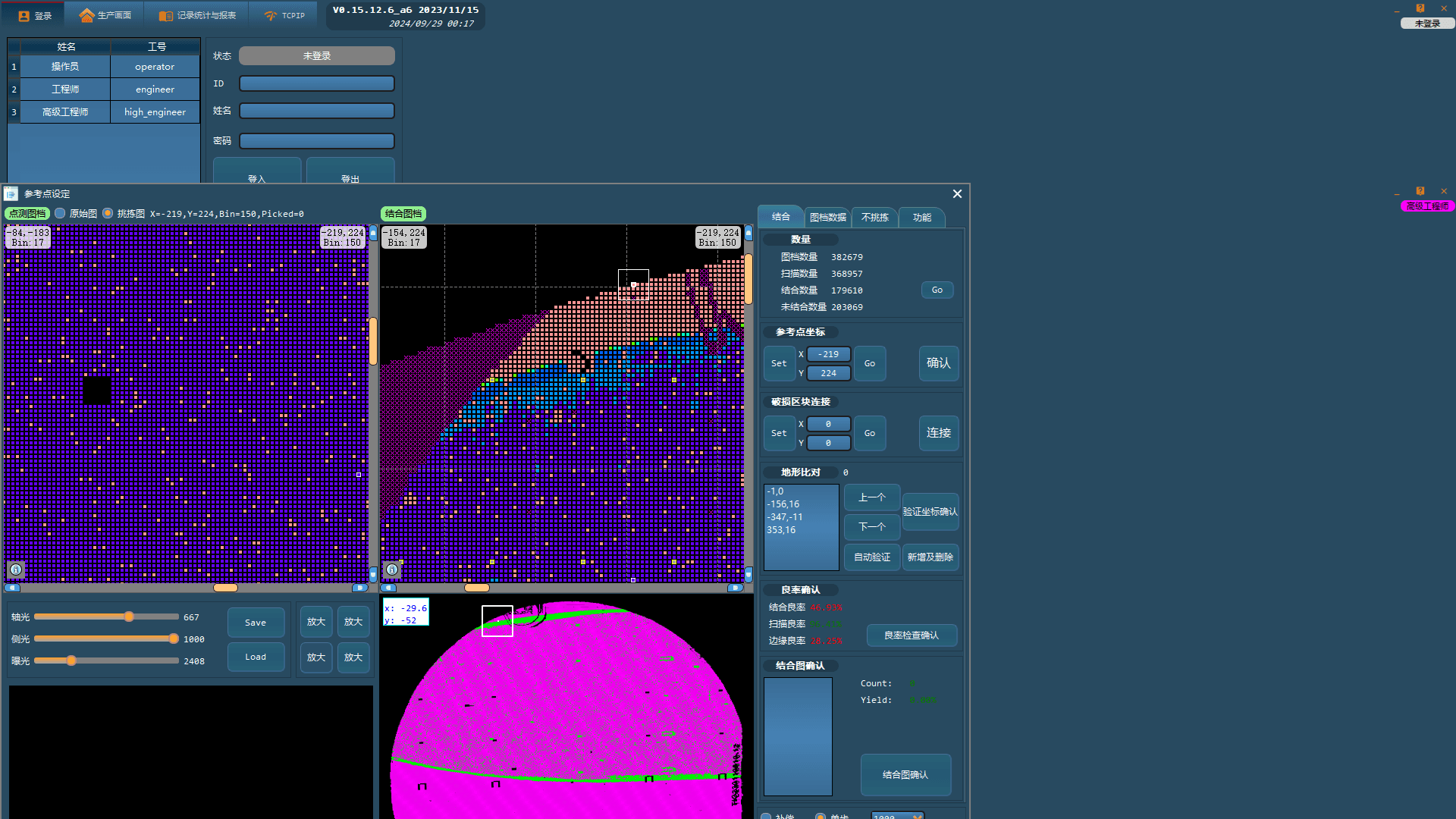This screenshot has width=1456, height=819.
Task: Adjust the 曝光 slider handle
Action: click(71, 661)
